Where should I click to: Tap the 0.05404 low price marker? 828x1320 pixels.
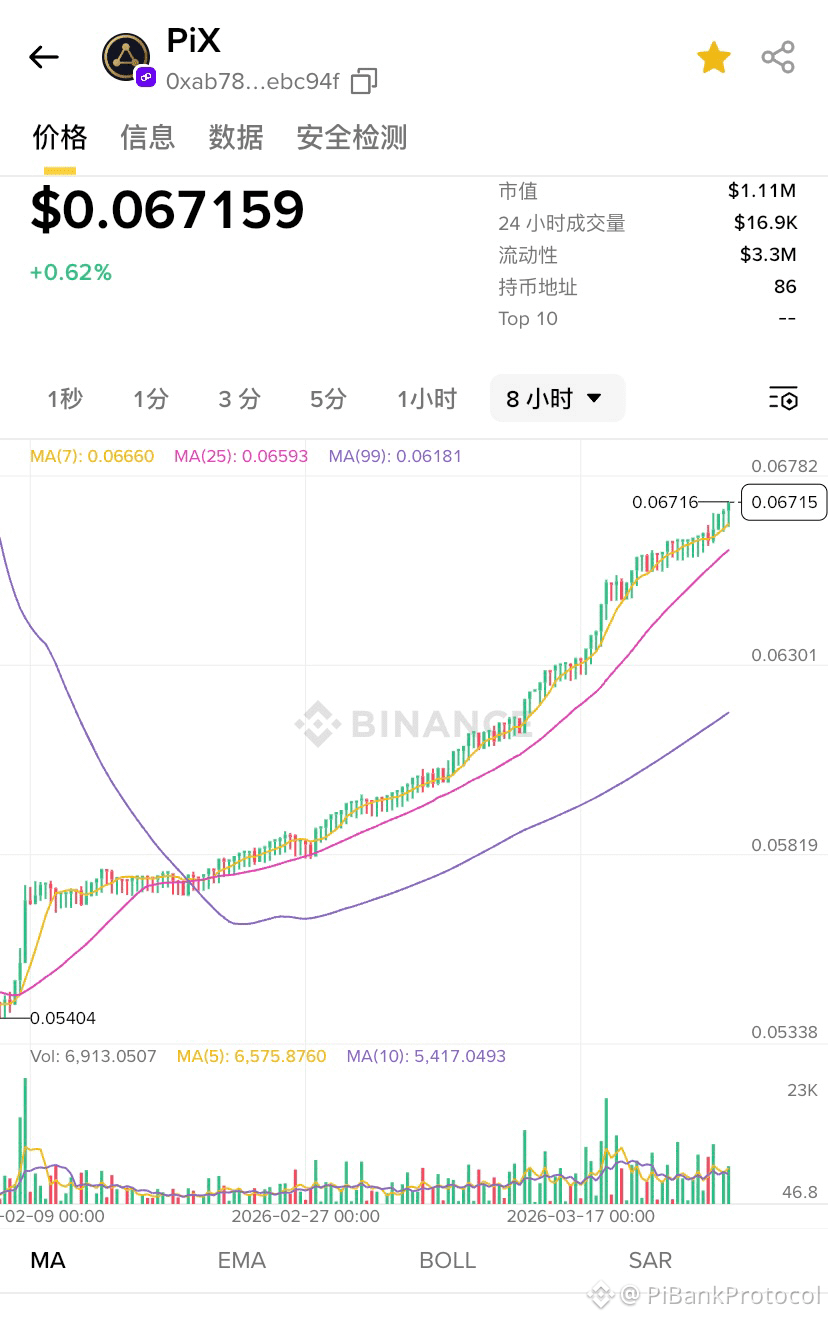[63, 1018]
